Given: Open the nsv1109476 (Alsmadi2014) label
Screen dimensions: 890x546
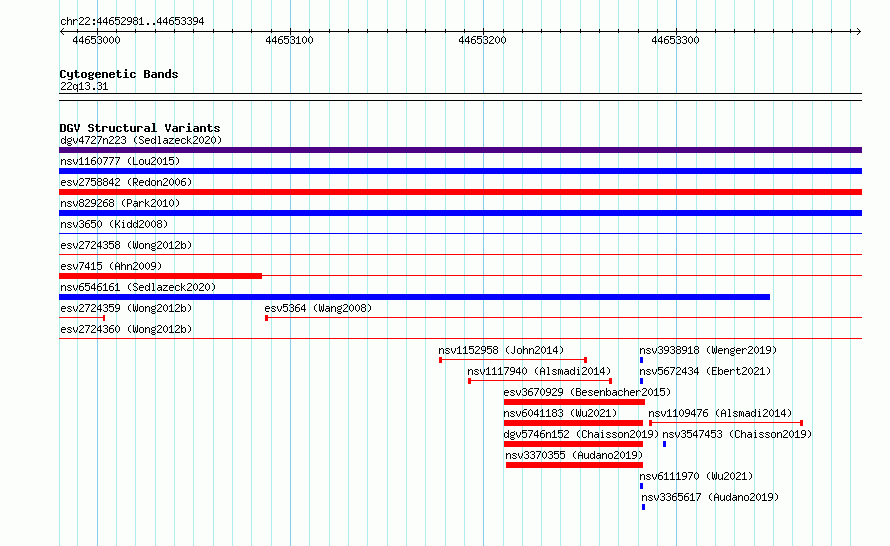Looking at the screenshot, I should coord(720,413).
